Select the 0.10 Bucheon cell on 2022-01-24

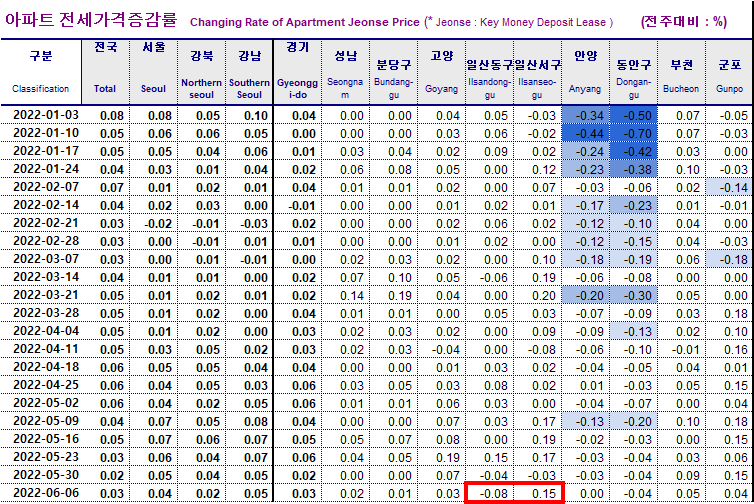tap(681, 169)
